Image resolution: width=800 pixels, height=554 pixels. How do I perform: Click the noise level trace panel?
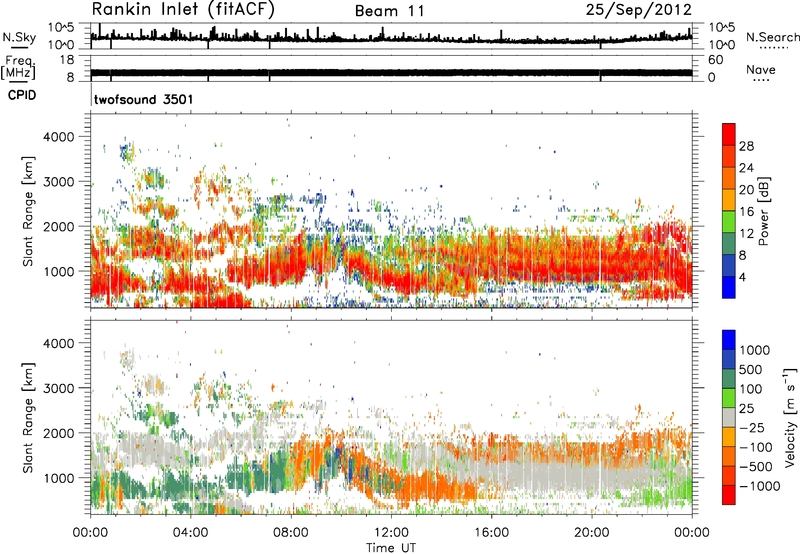[391, 36]
